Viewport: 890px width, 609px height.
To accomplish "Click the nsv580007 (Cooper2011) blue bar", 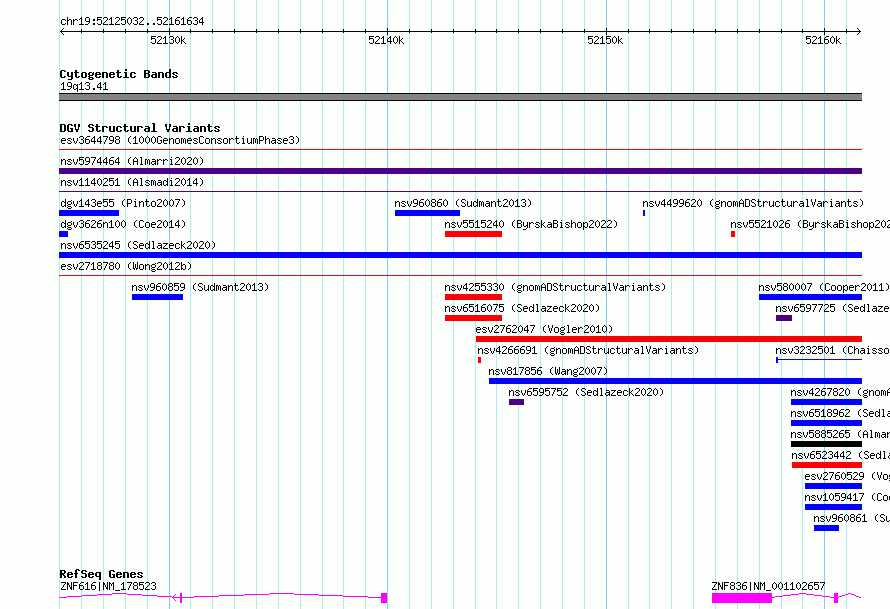I will pos(811,297).
